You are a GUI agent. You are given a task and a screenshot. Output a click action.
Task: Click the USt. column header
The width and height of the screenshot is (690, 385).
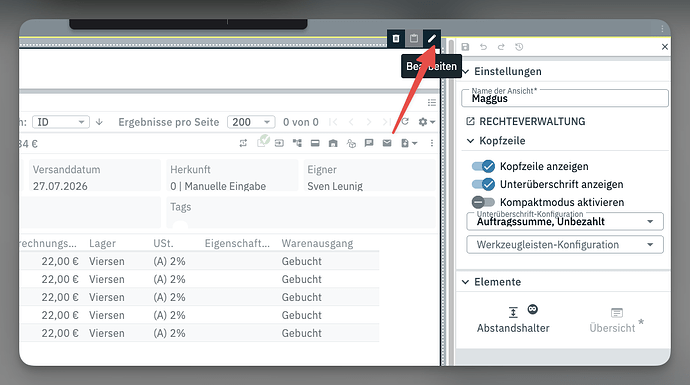[163, 243]
